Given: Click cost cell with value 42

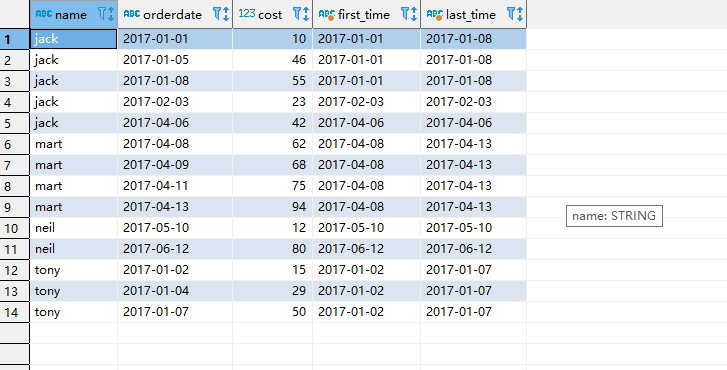Looking at the screenshot, I should pyautogui.click(x=273, y=123).
